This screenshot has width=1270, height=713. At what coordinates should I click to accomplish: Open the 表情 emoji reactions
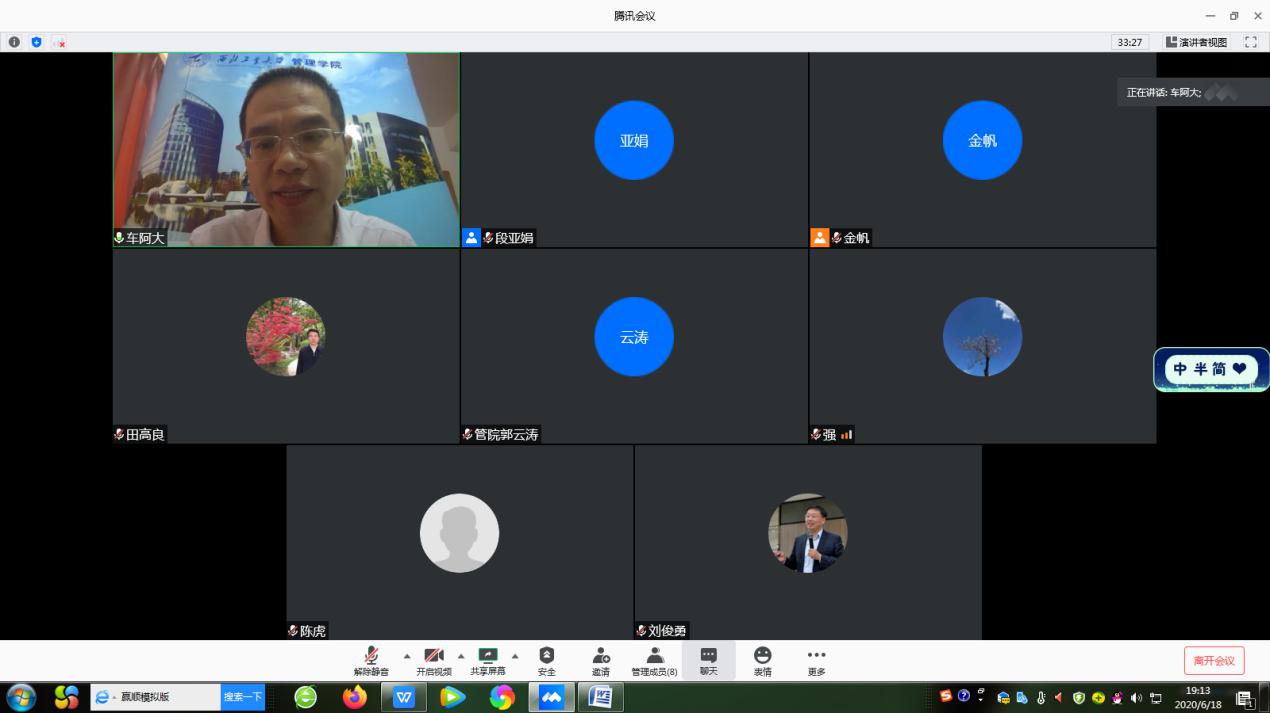click(x=762, y=661)
